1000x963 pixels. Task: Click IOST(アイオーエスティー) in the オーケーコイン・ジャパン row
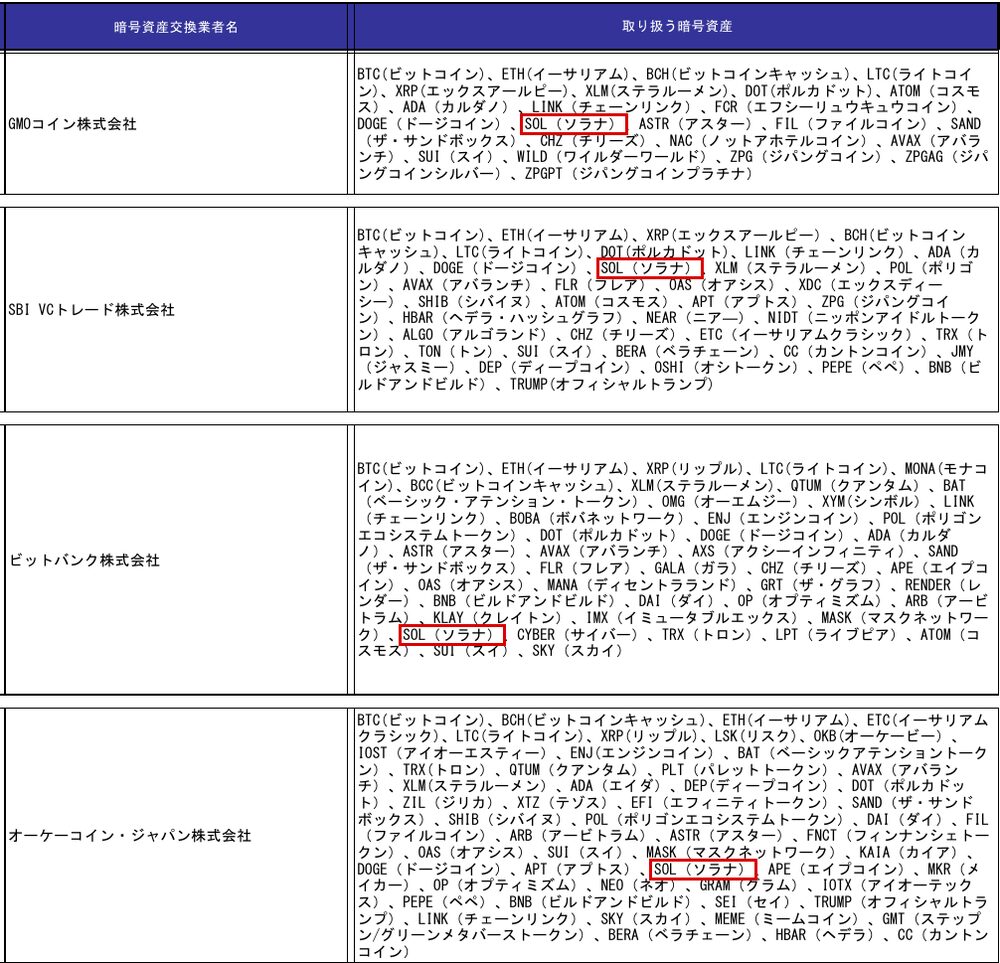[451, 753]
